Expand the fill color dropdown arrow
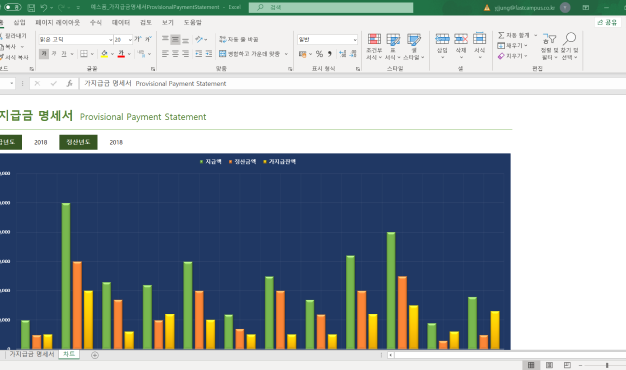Screen dimensions: 626x370 pos(112,53)
